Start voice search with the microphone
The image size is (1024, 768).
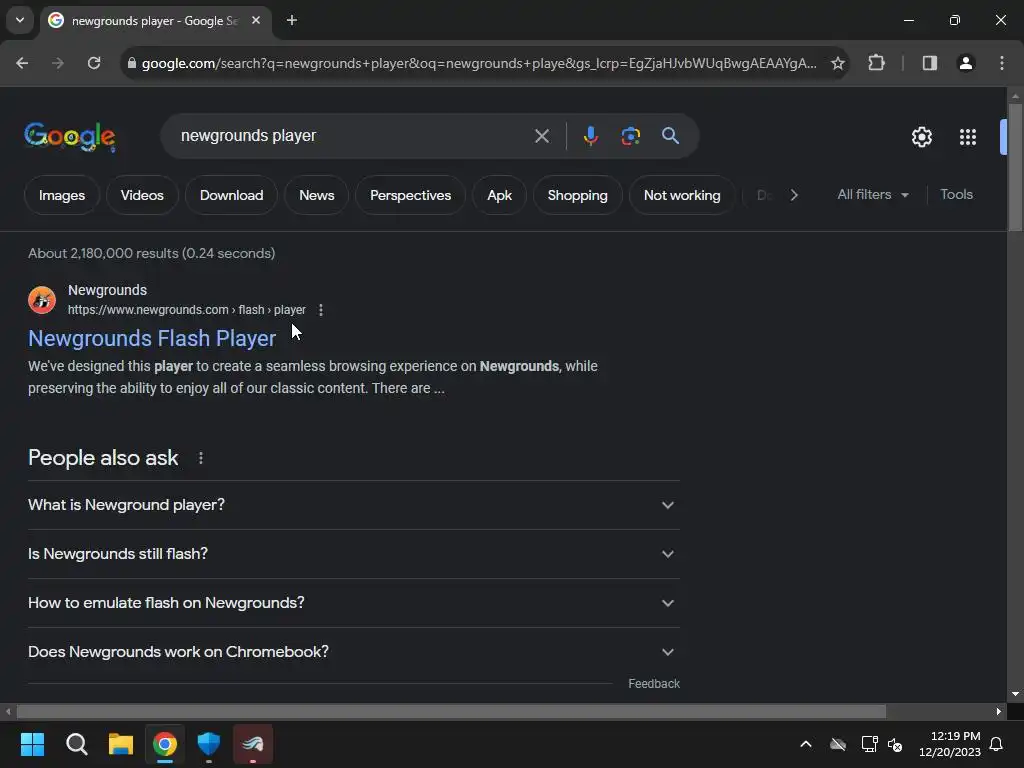tap(590, 136)
